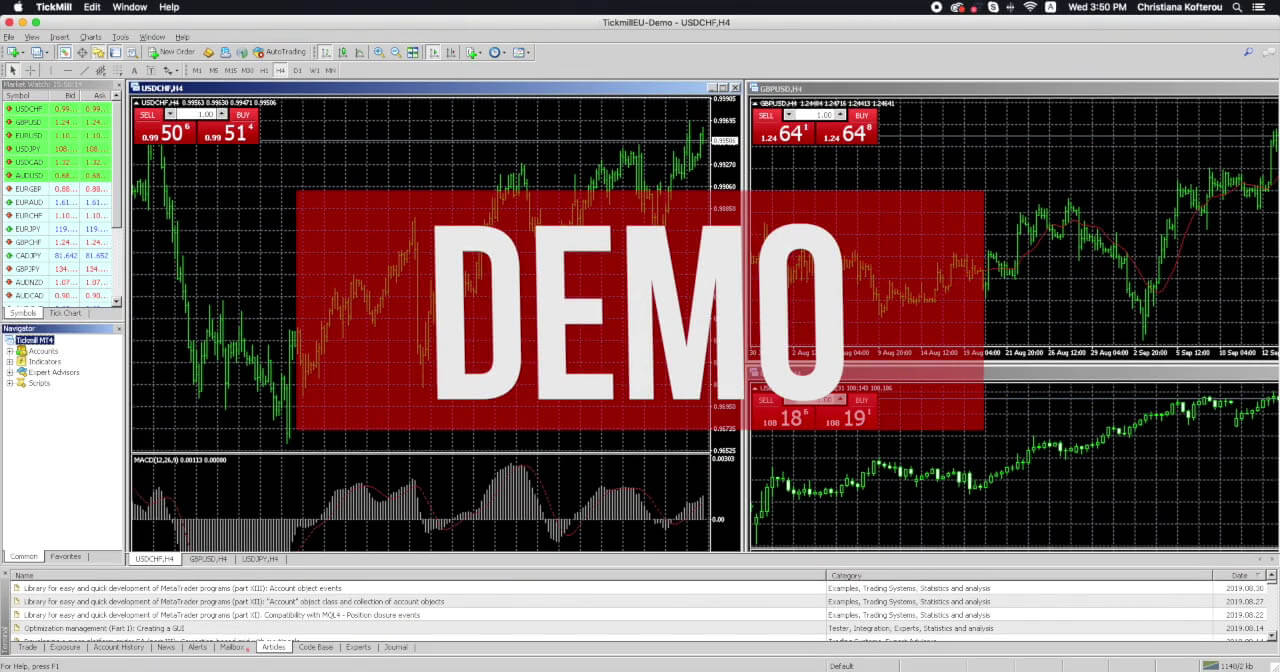Image resolution: width=1280 pixels, height=672 pixels.
Task: Expand Expert Advisors tree in Navigator
Action: pos(10,372)
